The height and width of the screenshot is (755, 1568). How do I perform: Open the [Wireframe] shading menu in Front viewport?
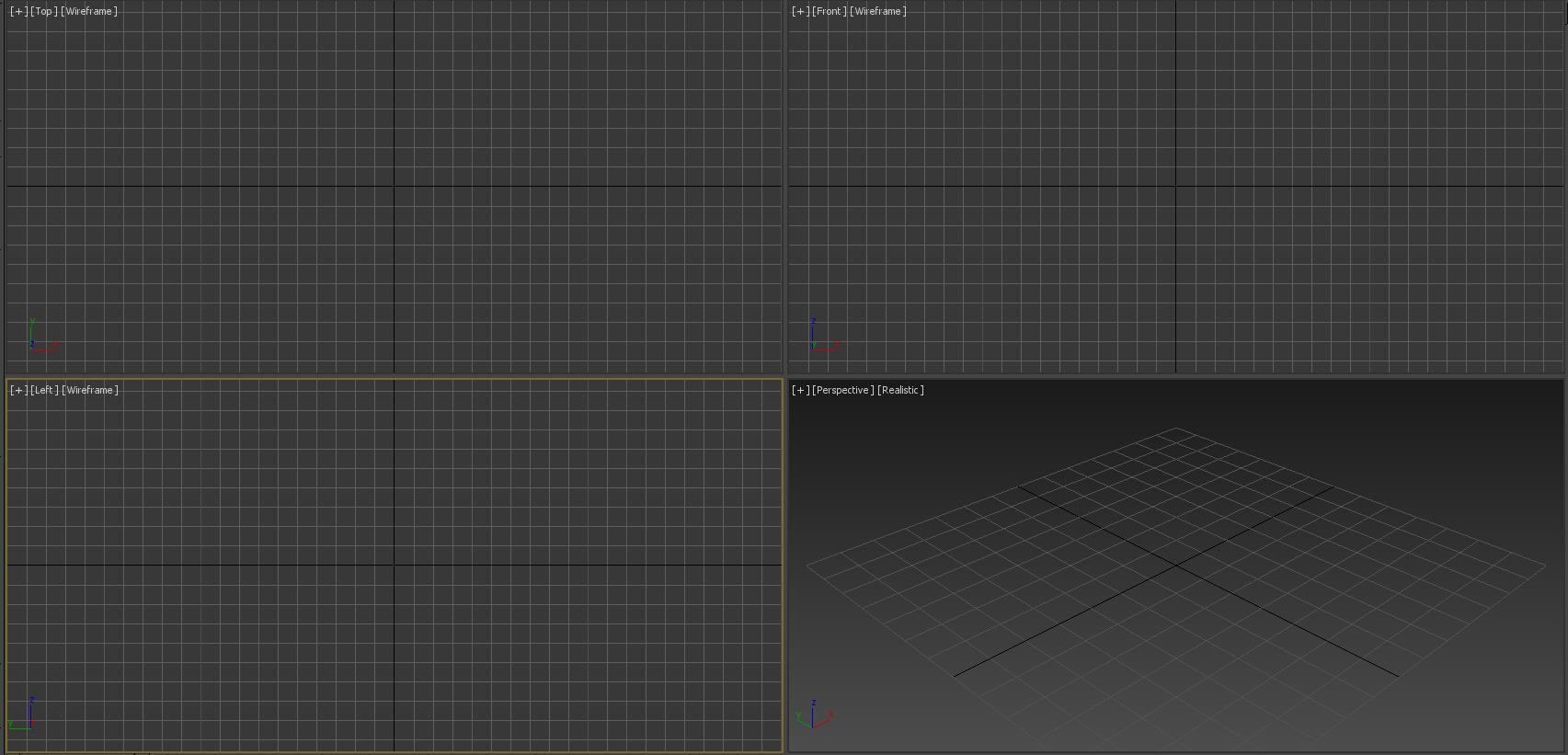click(878, 11)
